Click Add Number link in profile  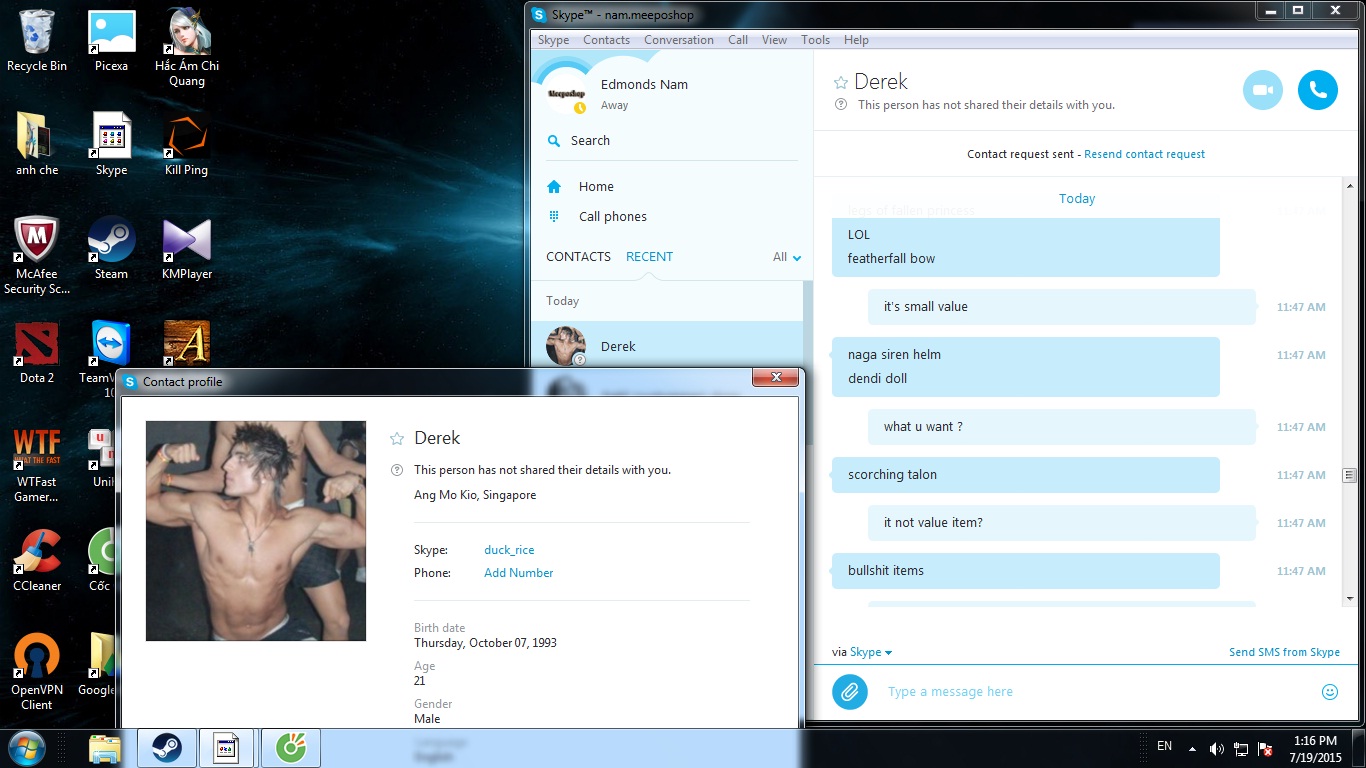click(x=518, y=573)
